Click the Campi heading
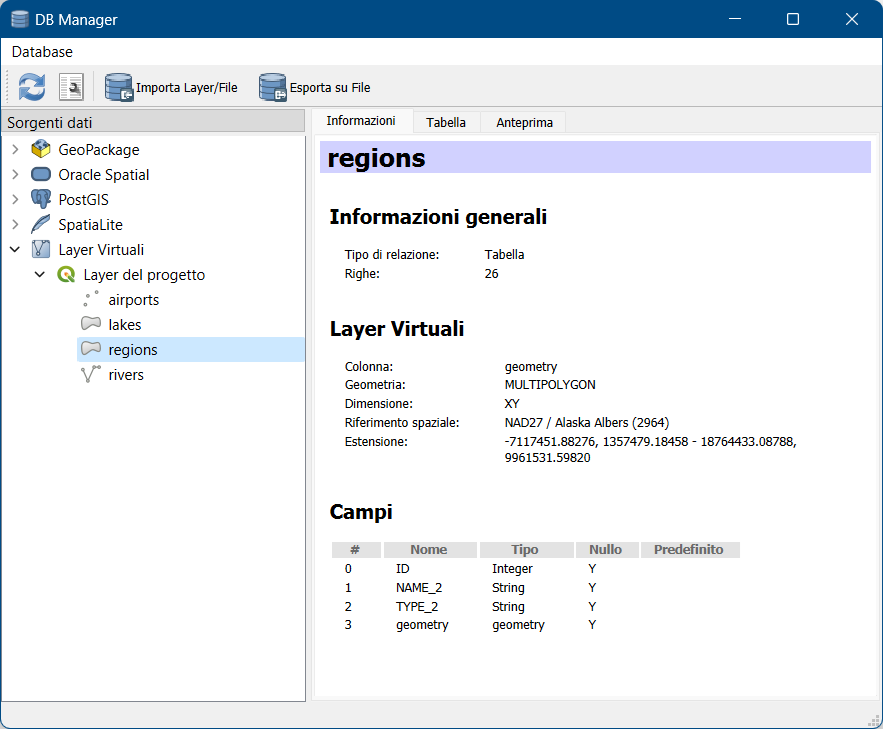Viewport: 883px width, 729px height. click(360, 512)
